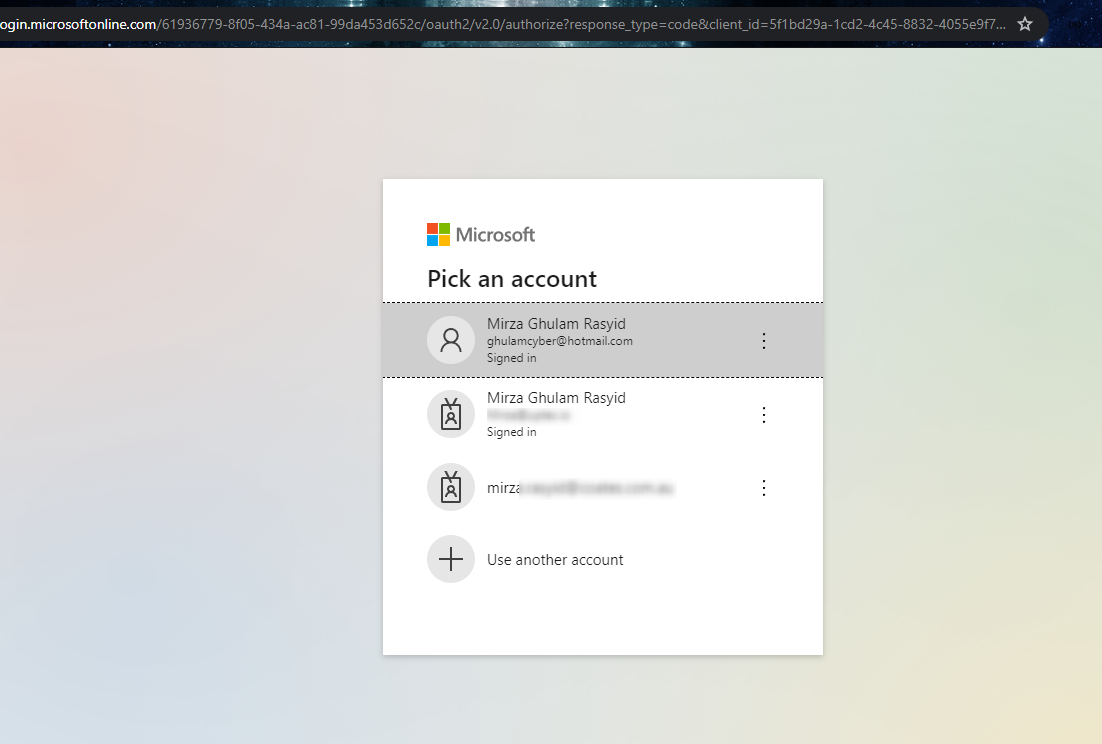Viewport: 1102px width, 744px height.
Task: Pick the highlighted Mirza Ghulam Rasyid name
Action: tap(556, 324)
